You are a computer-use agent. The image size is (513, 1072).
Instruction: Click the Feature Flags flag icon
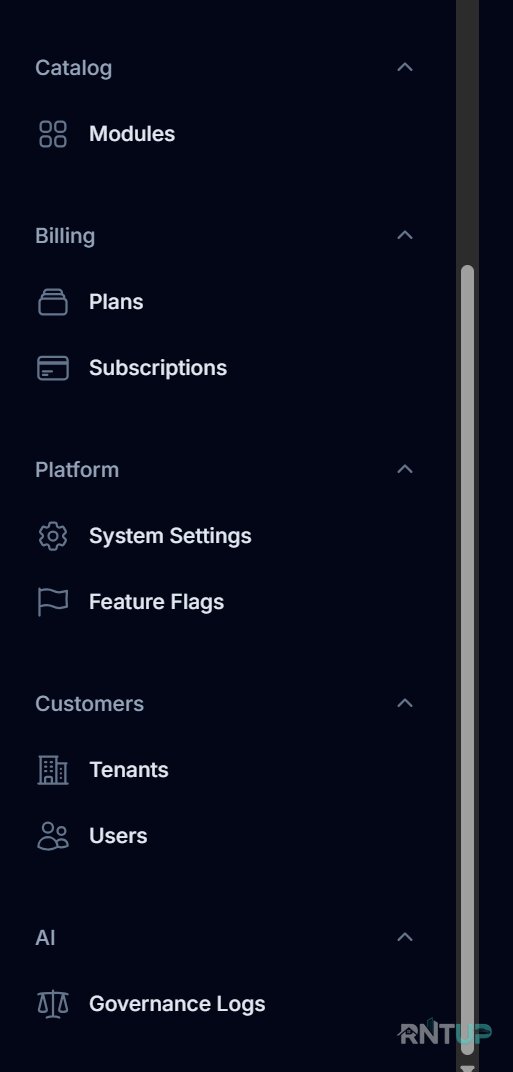(x=53, y=602)
